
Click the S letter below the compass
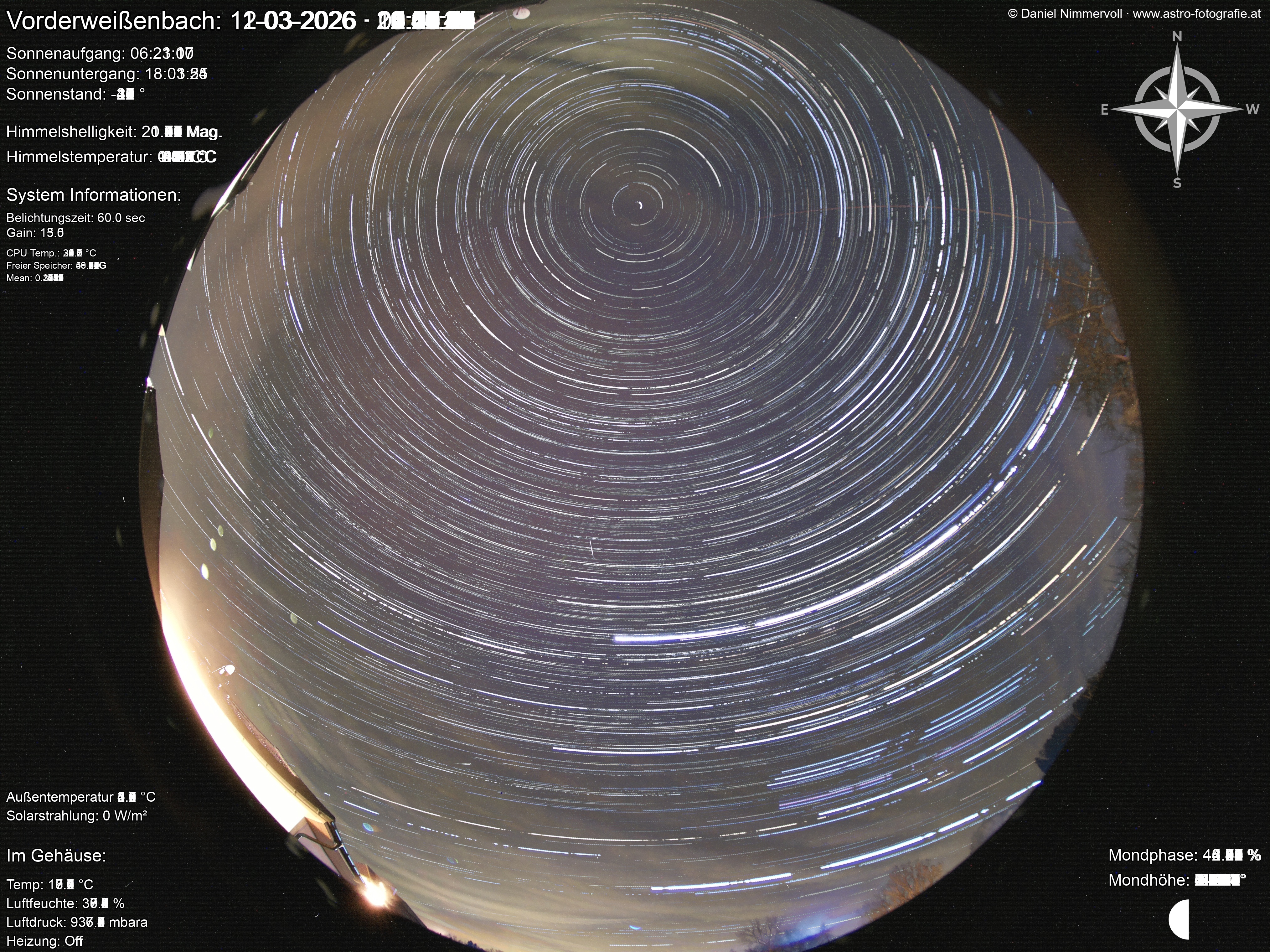click(x=1177, y=183)
